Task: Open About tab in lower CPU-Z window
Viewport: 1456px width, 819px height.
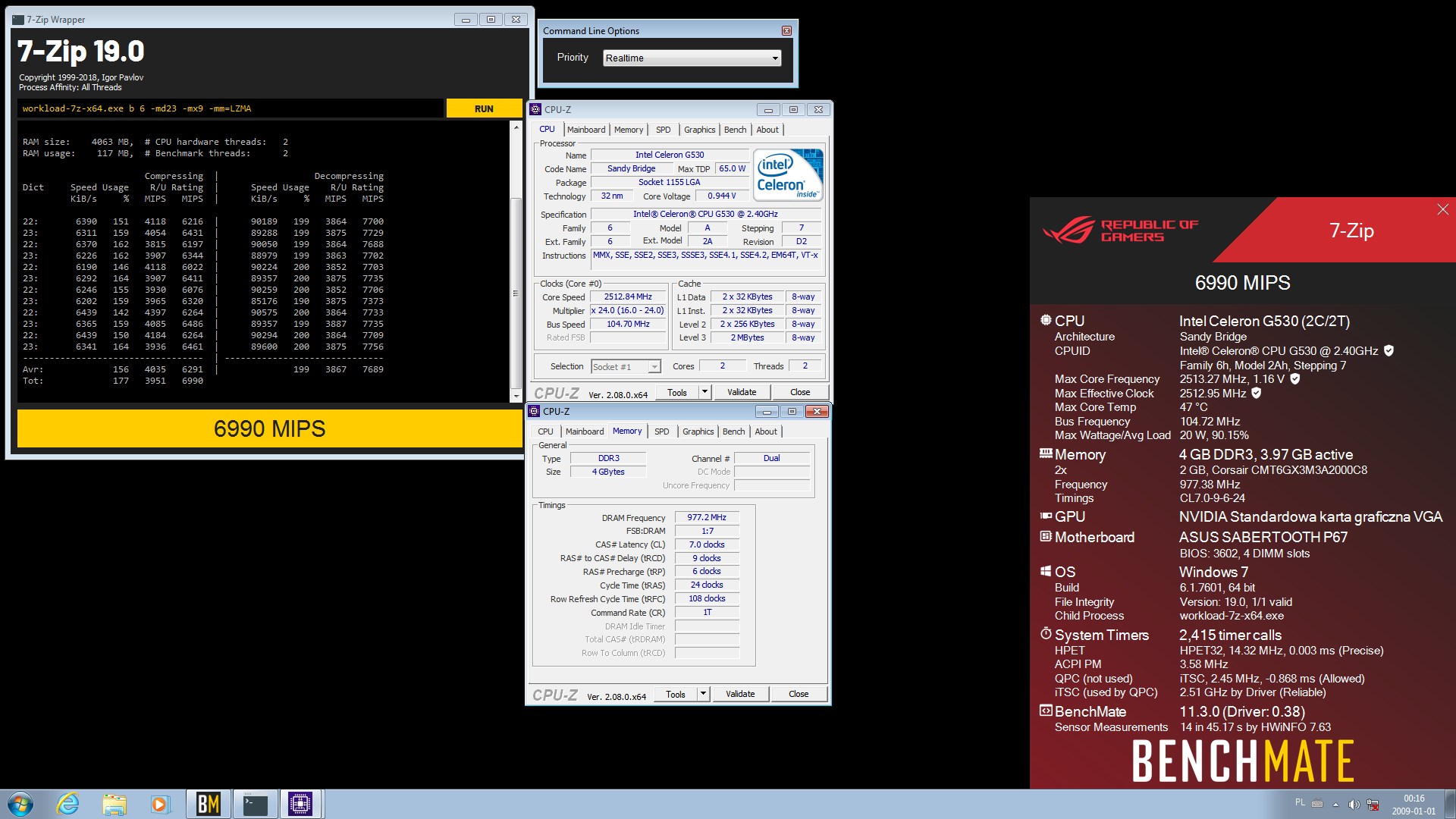Action: 766,431
